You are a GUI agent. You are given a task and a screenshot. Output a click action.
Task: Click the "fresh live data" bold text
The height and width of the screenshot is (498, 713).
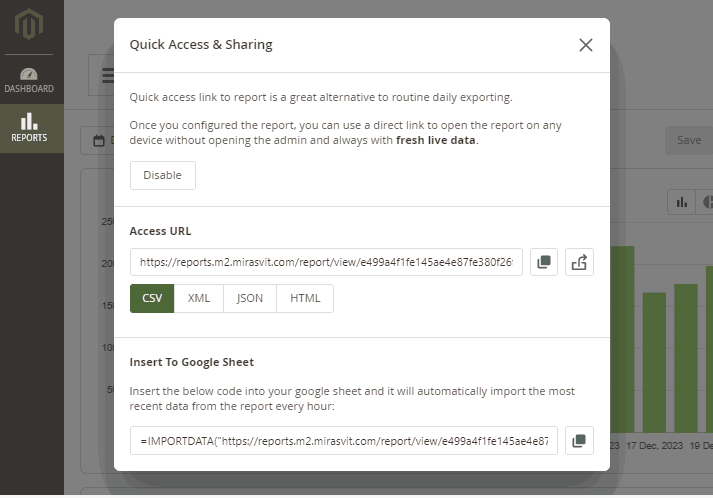coord(436,140)
